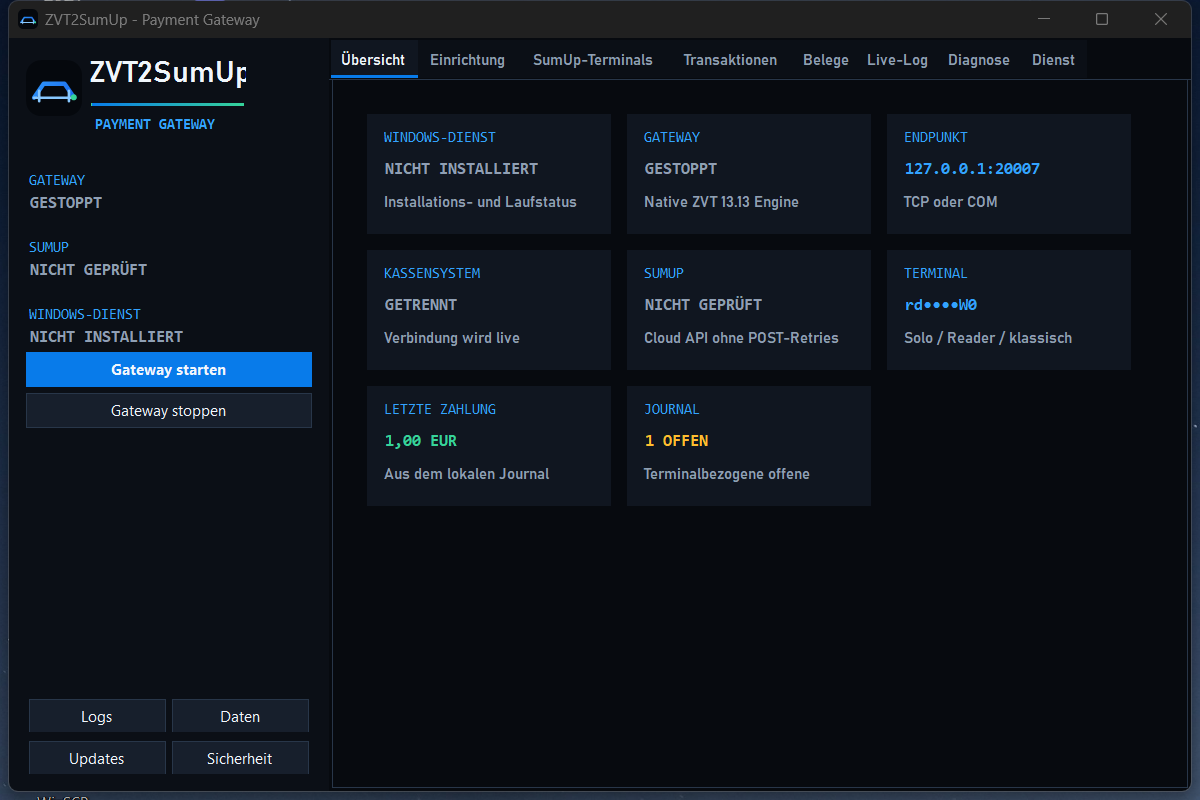Select endpoint value 127.0.0.1:20007
Screen dimensions: 1200x800
[x=972, y=169]
